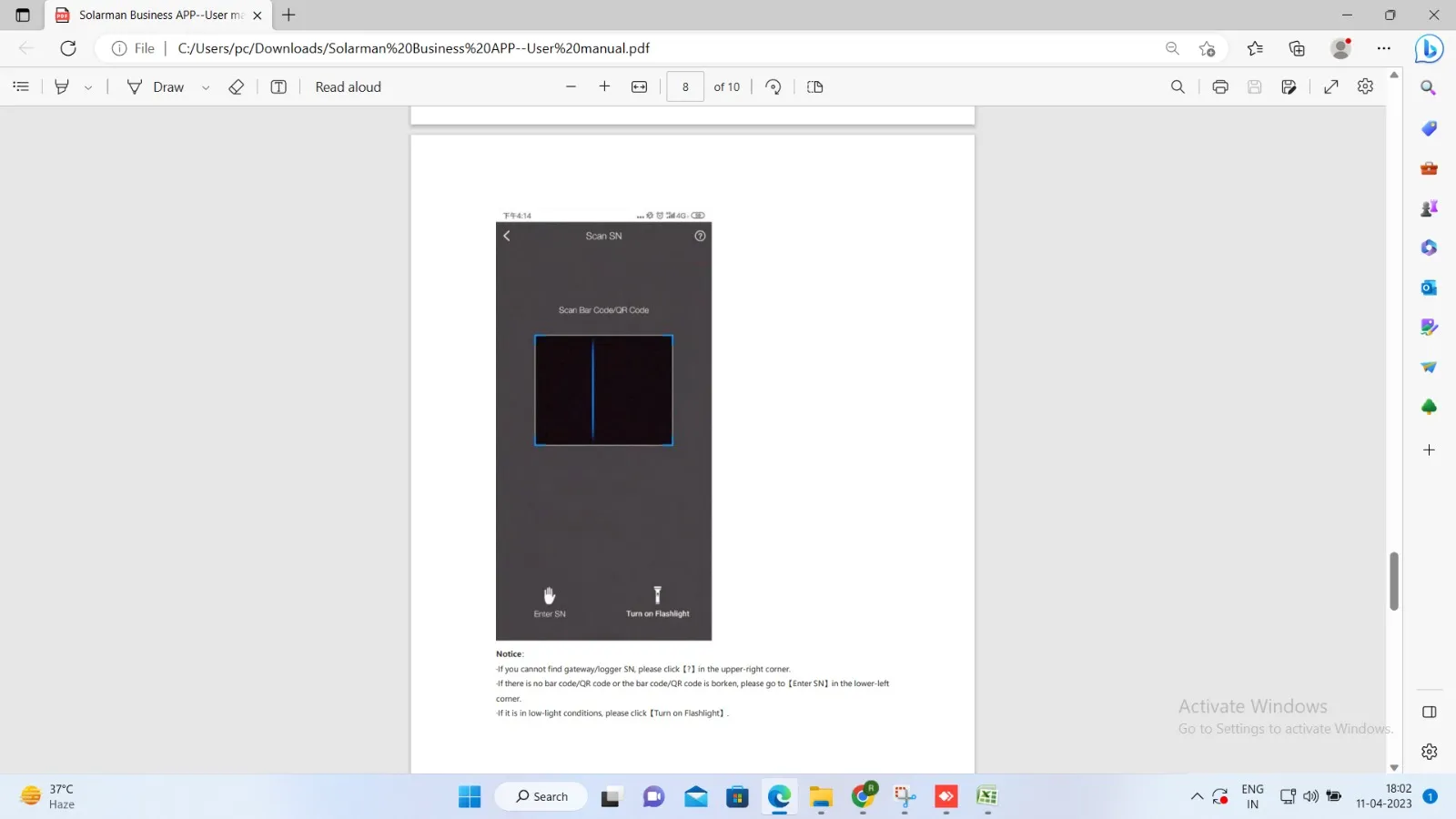
Task: Open Excel from the taskbar
Action: tap(987, 796)
